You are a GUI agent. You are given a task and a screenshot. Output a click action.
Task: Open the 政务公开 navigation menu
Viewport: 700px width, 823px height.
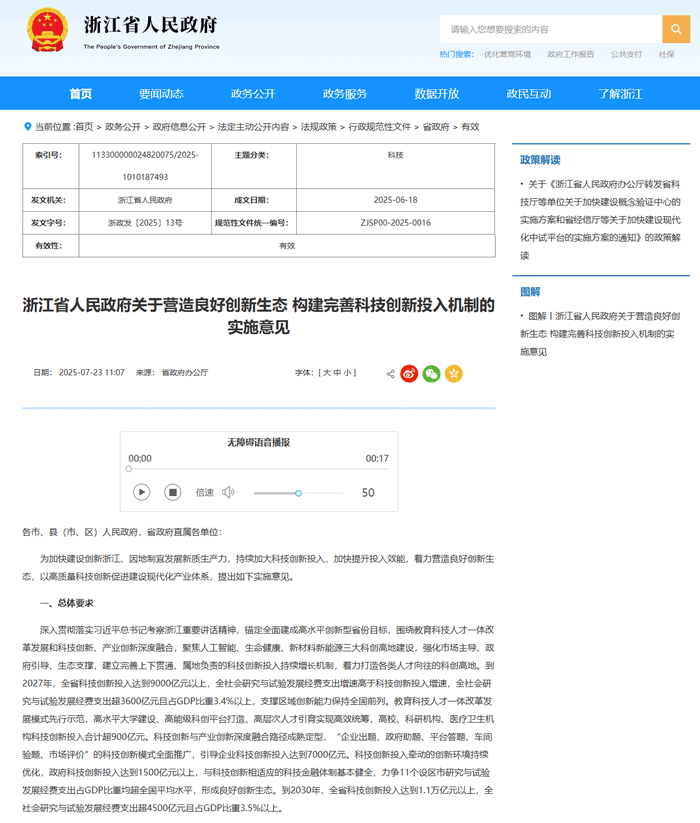253,94
